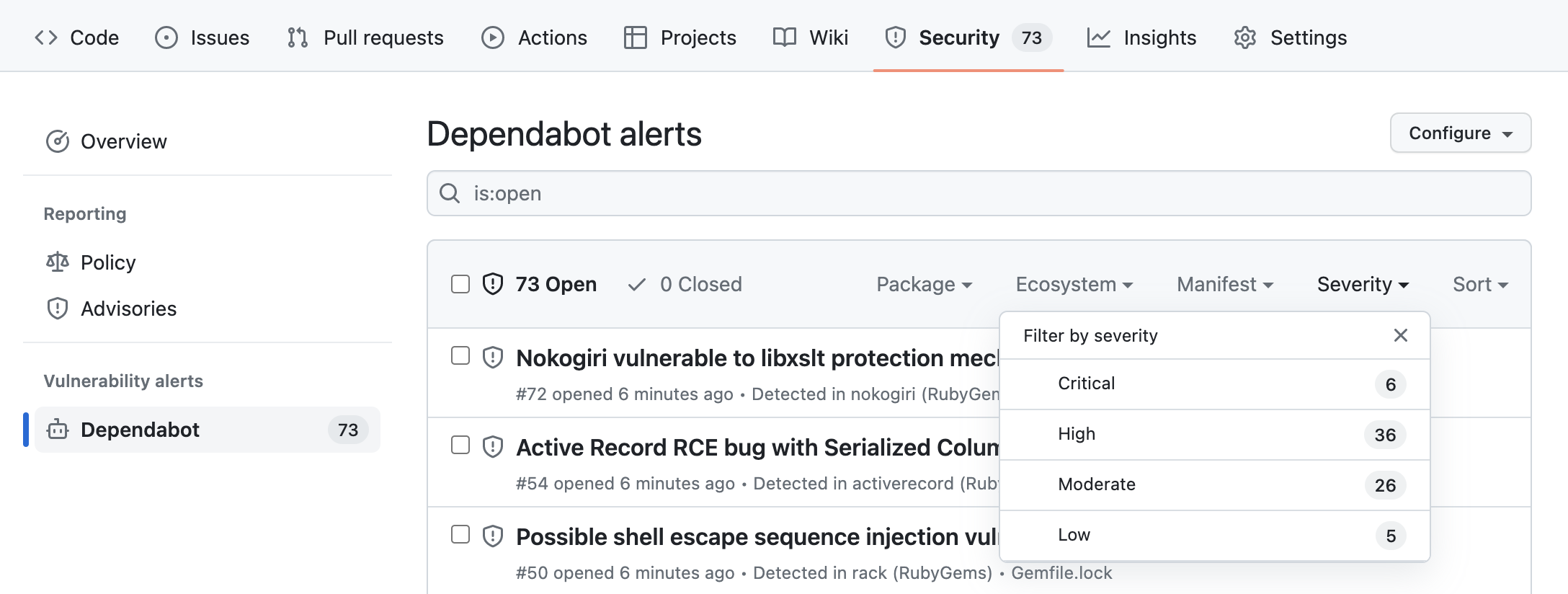Check the Nokogiri libxslt alert checkbox

coord(460,356)
